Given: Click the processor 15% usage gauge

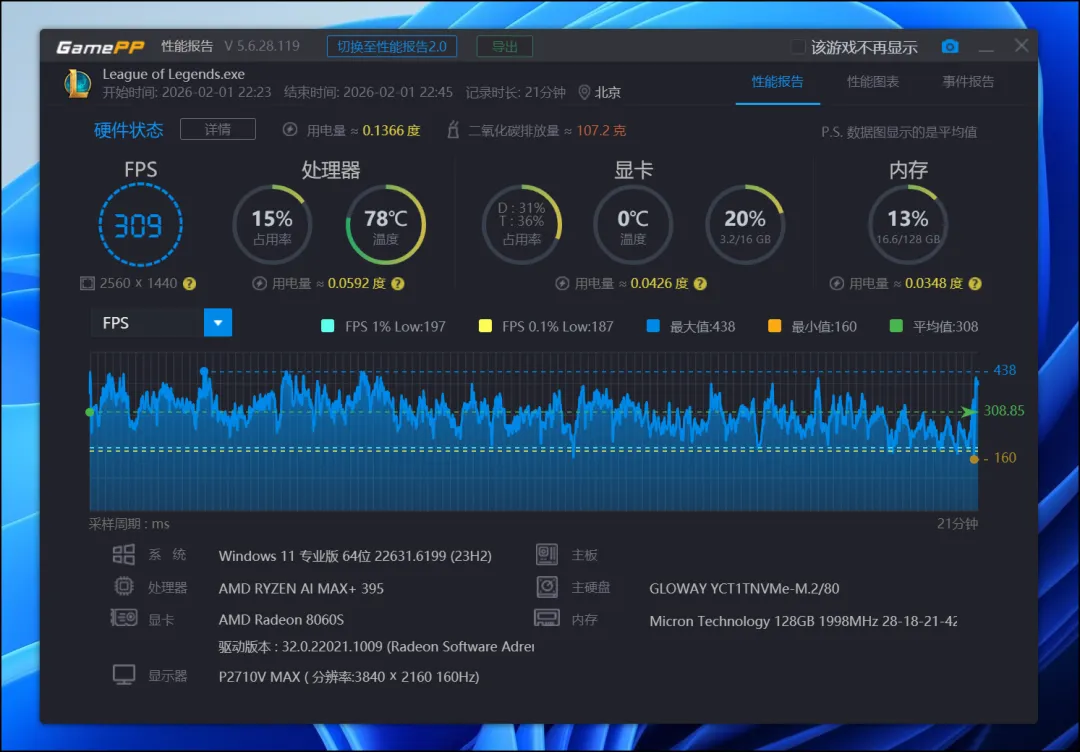Looking at the screenshot, I should (x=272, y=224).
